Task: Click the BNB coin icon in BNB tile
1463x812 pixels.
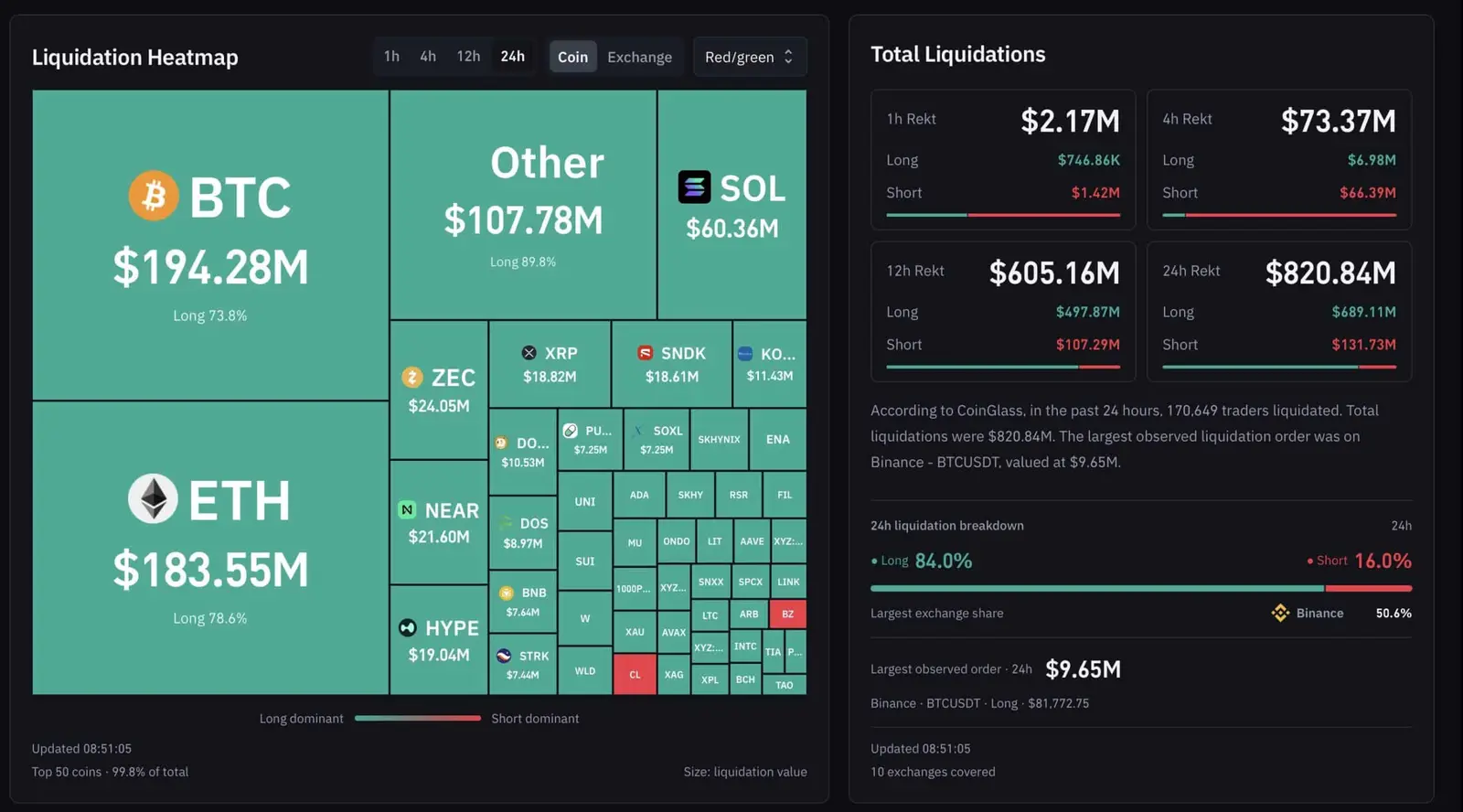Action: coord(506,593)
